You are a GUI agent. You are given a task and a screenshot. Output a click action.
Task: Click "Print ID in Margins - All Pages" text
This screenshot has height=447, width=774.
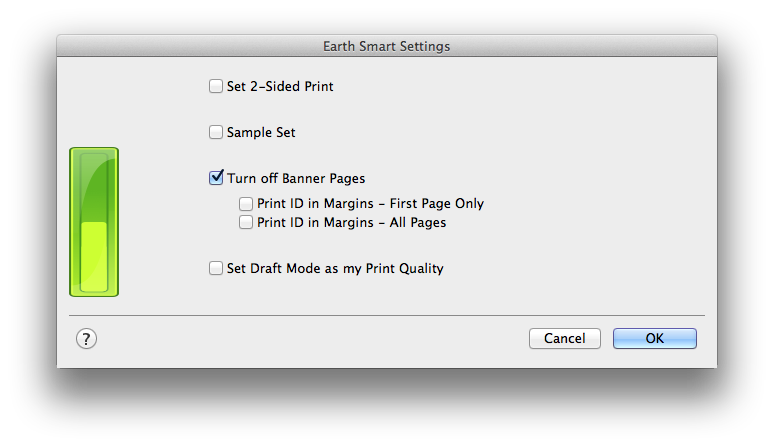click(351, 223)
